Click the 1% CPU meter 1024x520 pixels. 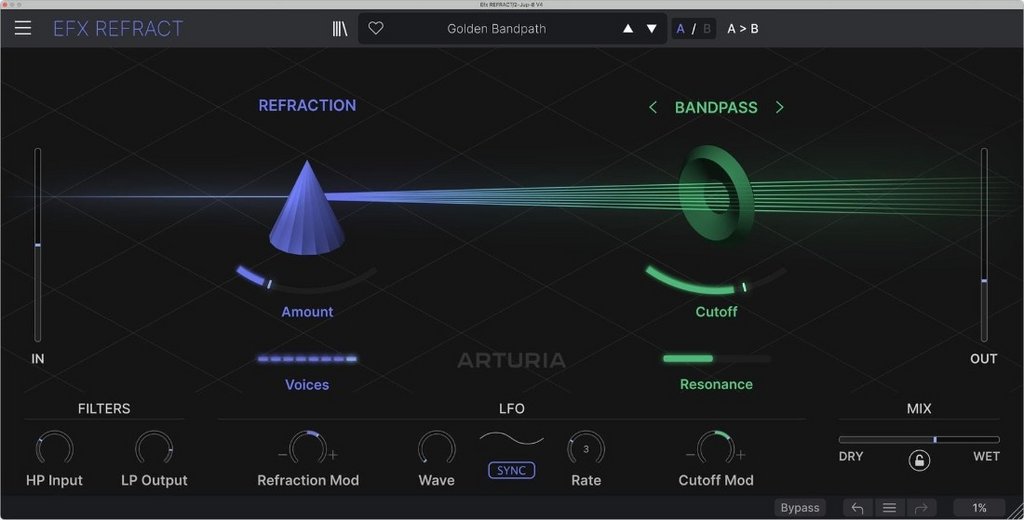(979, 508)
